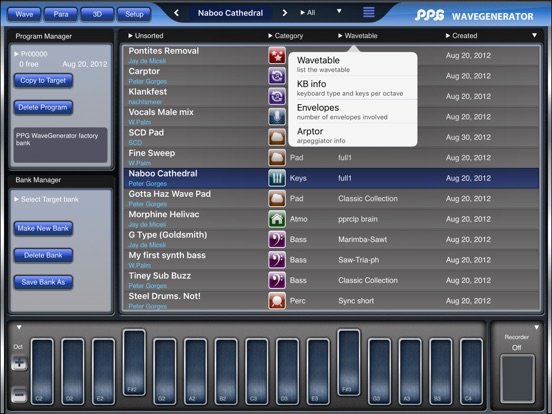The width and height of the screenshot is (552, 414).
Task: Click Copy to Target button
Action: tap(43, 81)
